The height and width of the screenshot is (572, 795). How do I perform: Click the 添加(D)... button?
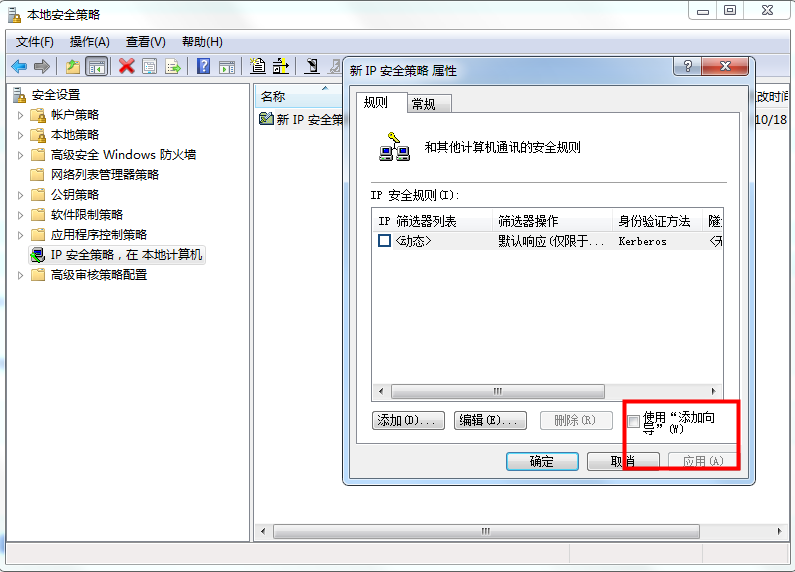[408, 420]
